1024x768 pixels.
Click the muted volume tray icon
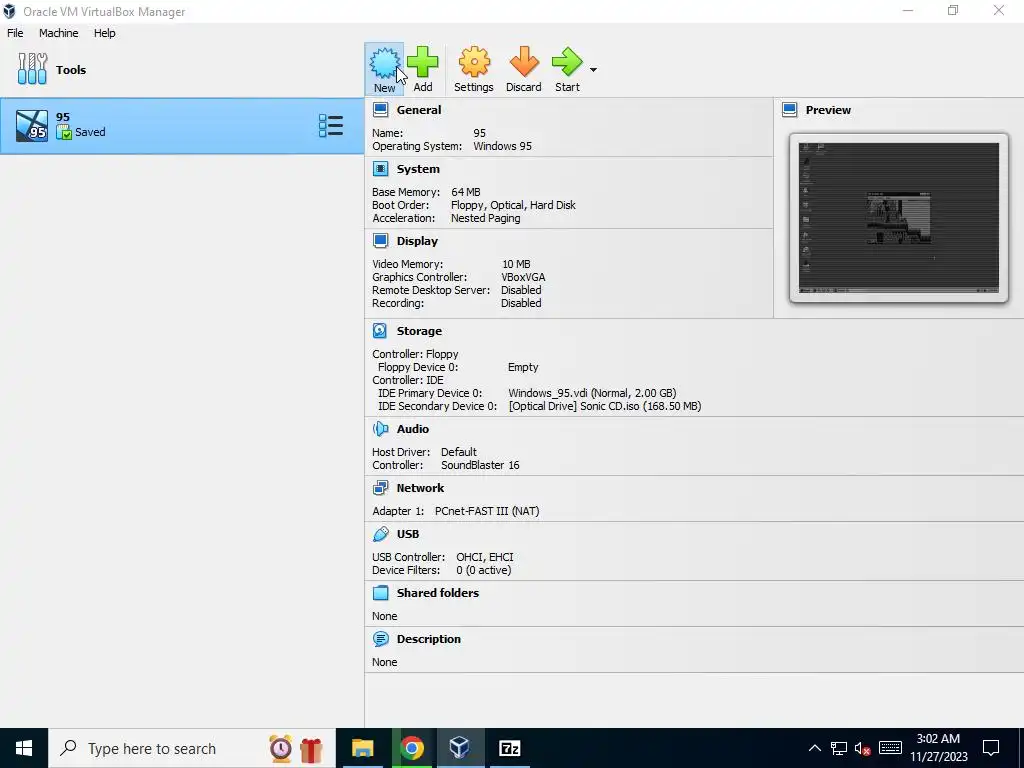tap(863, 748)
